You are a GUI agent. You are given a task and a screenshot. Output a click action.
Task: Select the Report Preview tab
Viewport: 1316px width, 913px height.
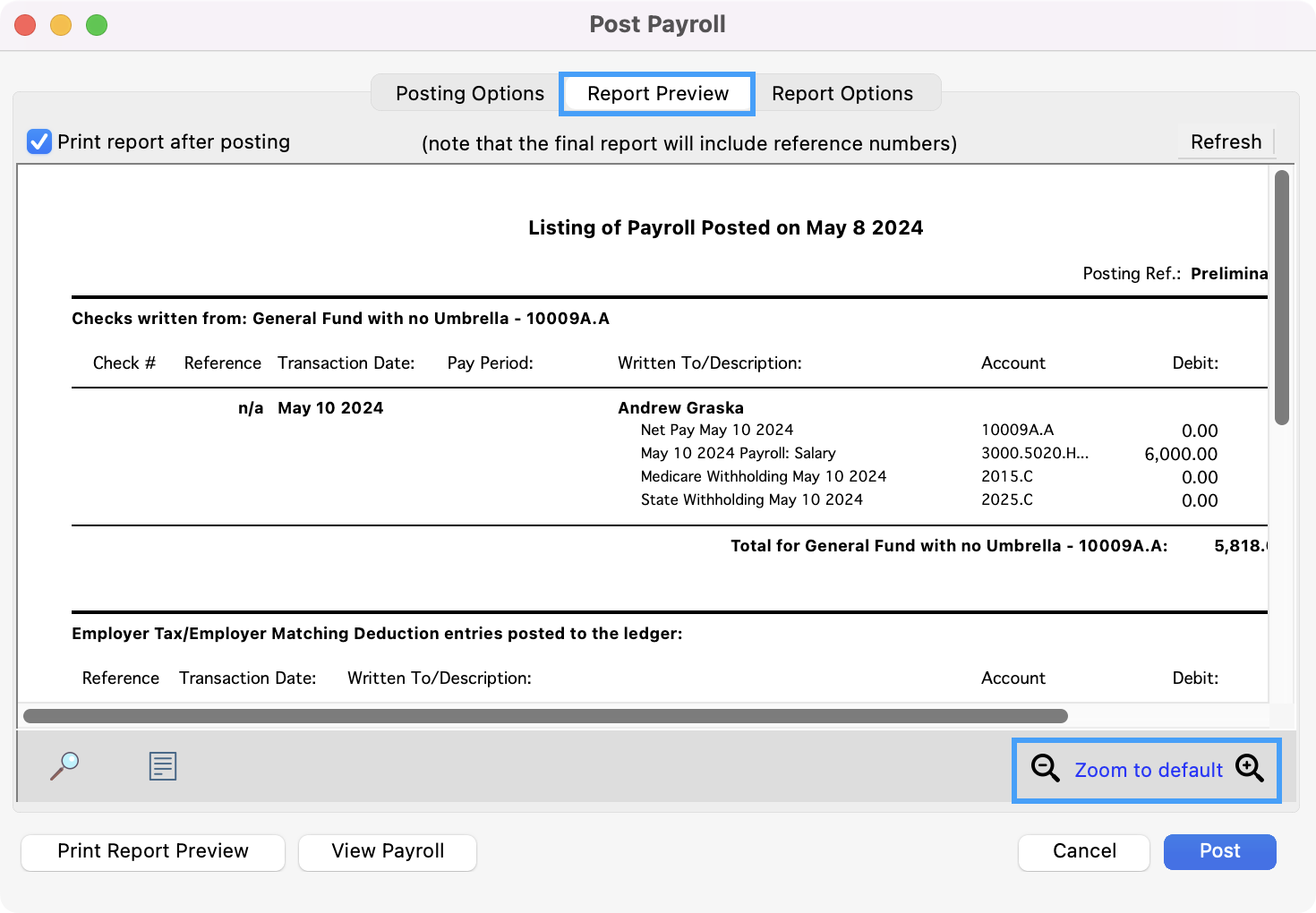[657, 93]
